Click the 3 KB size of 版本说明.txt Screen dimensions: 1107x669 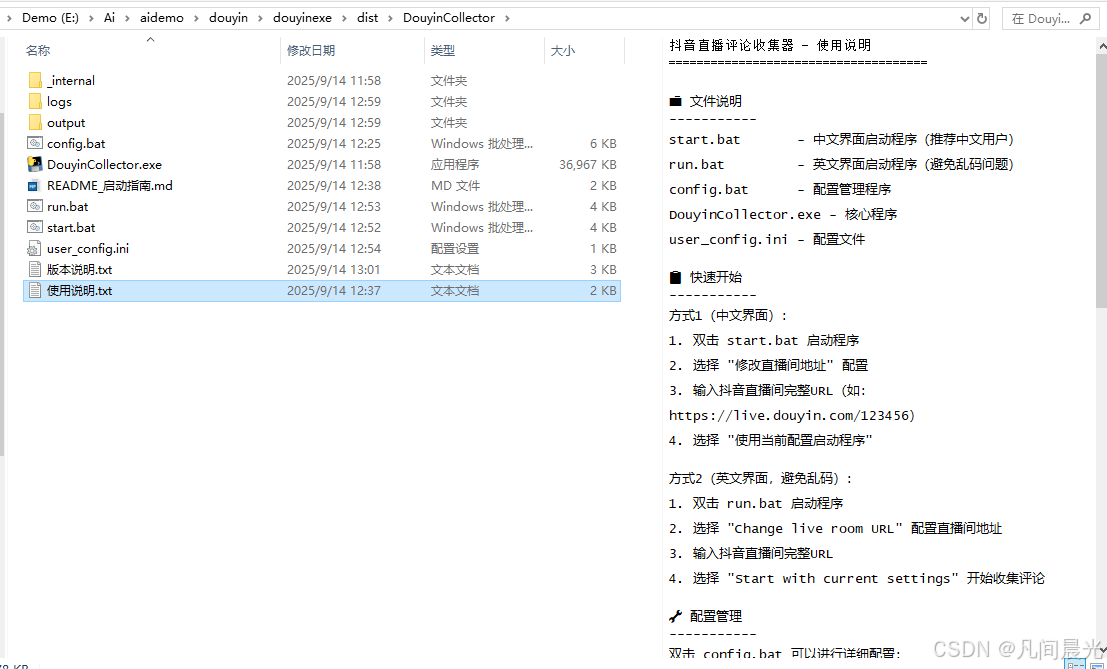point(603,270)
